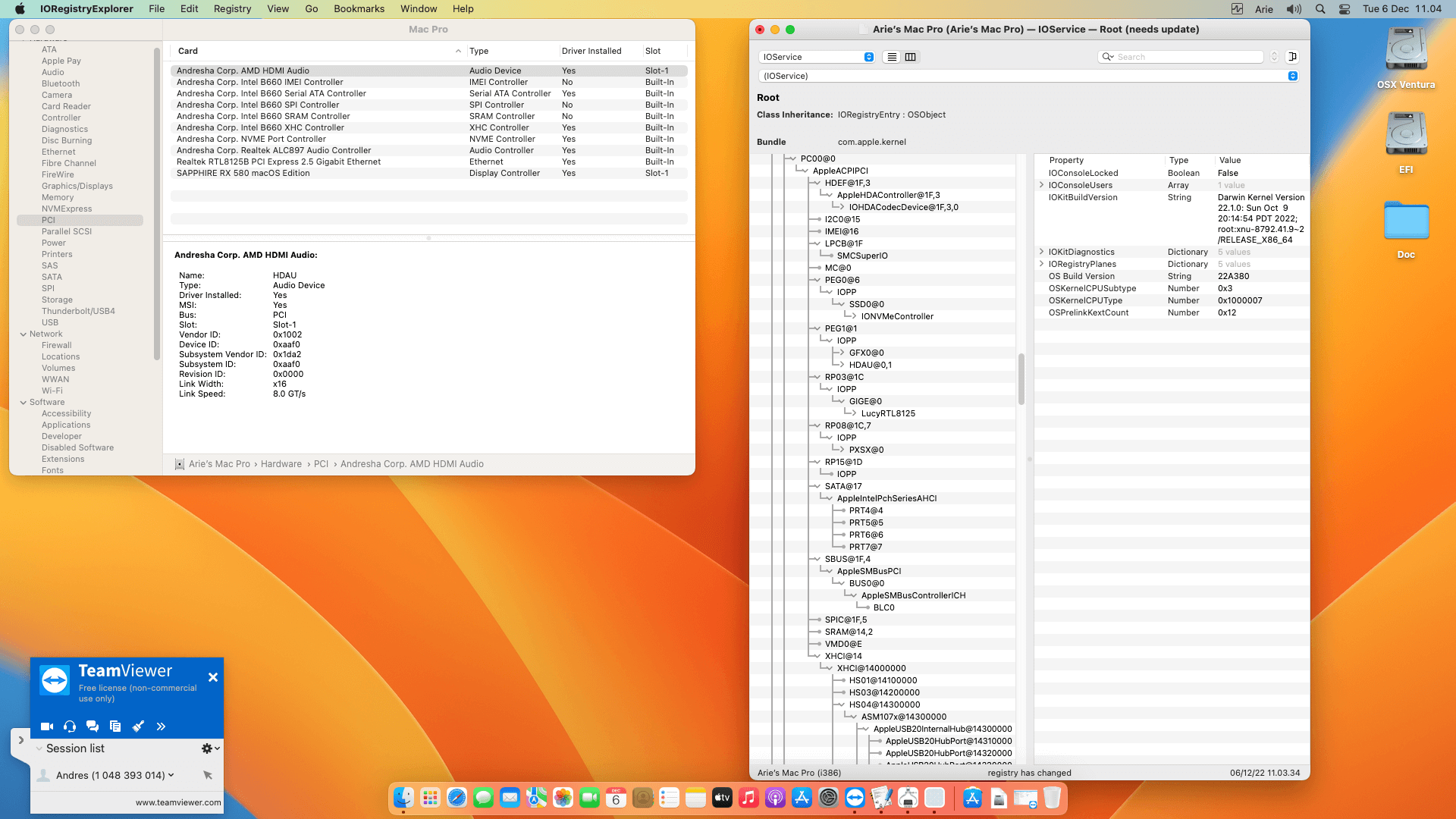Open the IOService plane dropdown
Screen dimensions: 1456x819
(817, 57)
